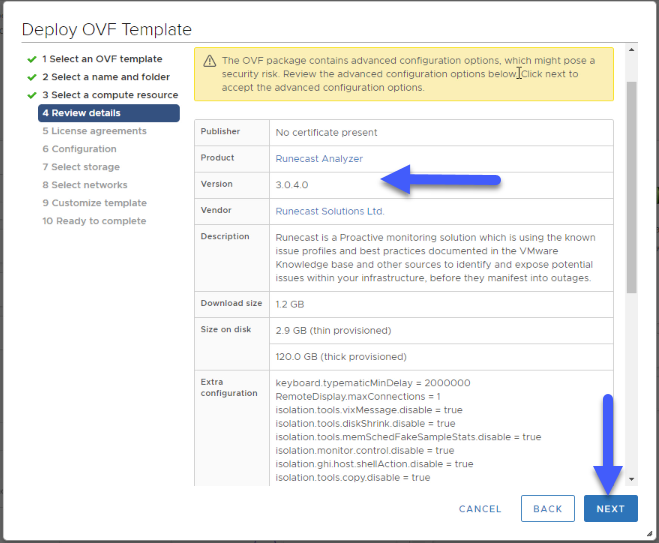
Task: Click the '120.0 GB (thick provisioned)' value
Action: click(x=341, y=357)
